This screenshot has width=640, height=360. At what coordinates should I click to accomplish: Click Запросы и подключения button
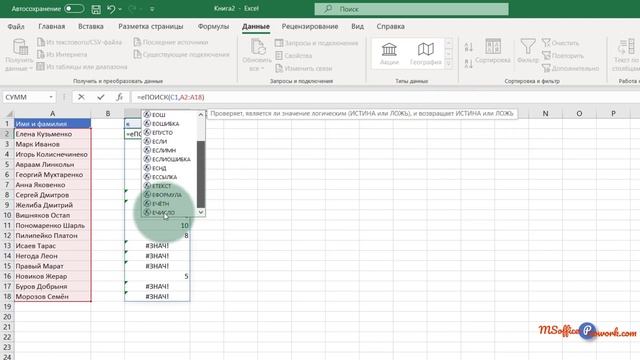pos(316,43)
